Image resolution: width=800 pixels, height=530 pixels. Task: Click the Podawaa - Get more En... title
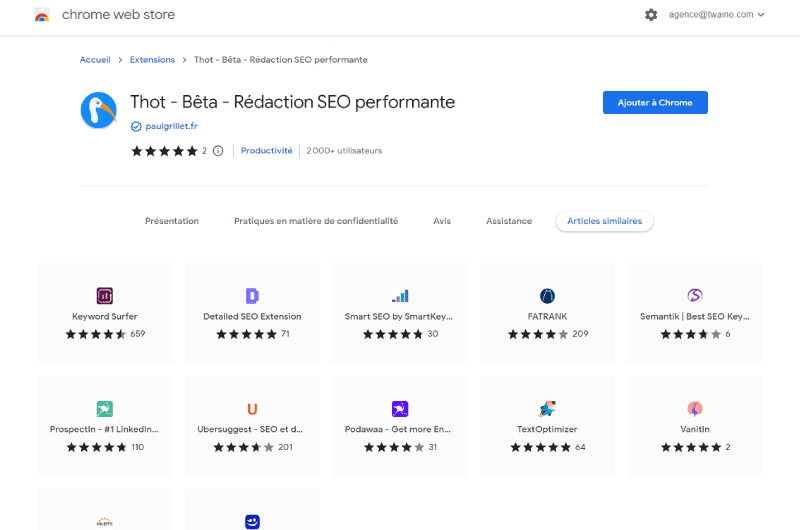coord(398,429)
